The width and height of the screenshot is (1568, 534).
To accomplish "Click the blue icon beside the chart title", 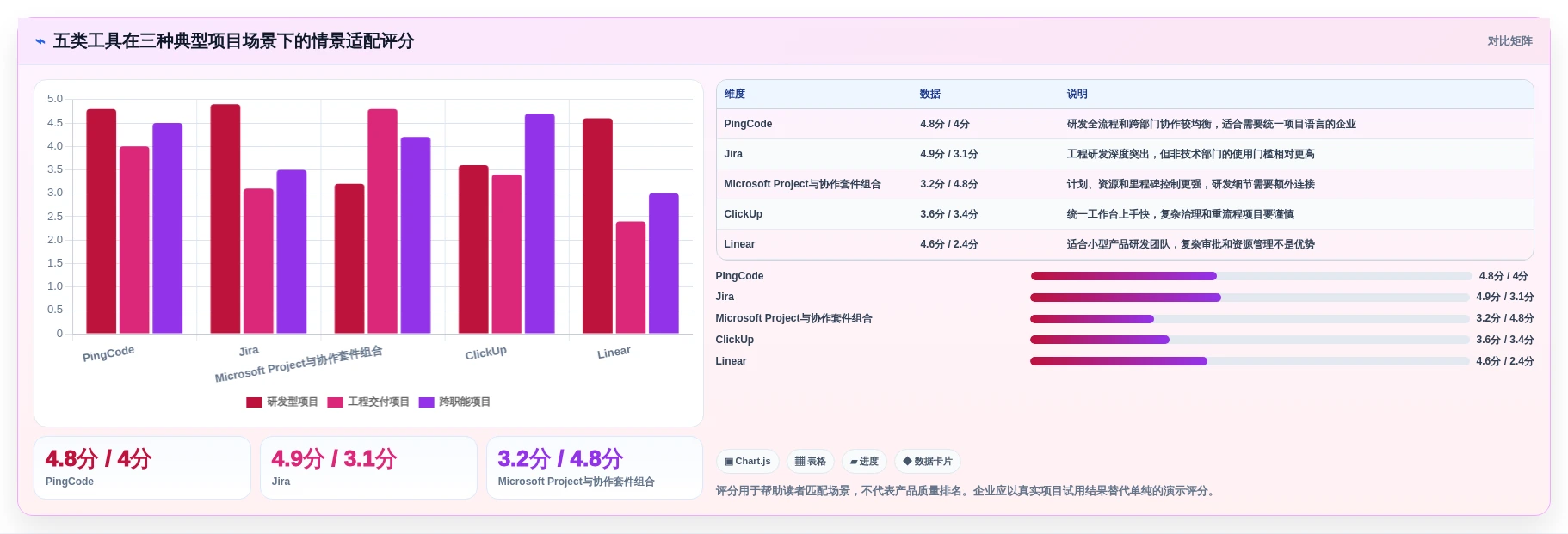I will coord(40,41).
